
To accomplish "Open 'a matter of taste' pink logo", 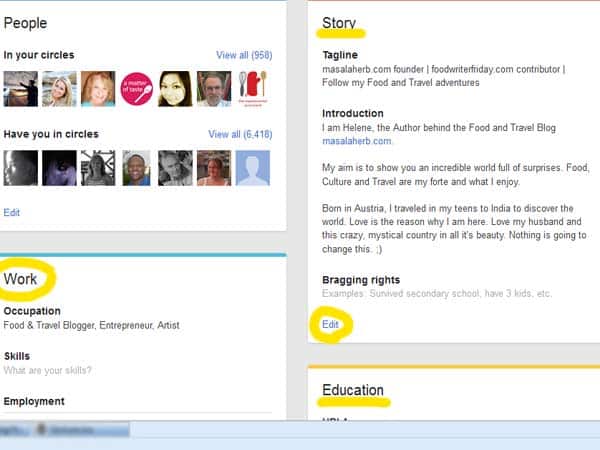I will [x=137, y=89].
